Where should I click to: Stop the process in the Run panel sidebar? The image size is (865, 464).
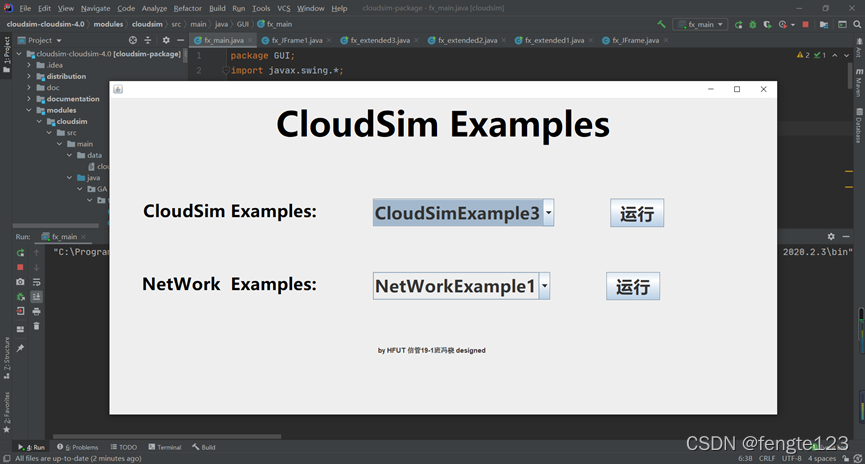[x=20, y=267]
